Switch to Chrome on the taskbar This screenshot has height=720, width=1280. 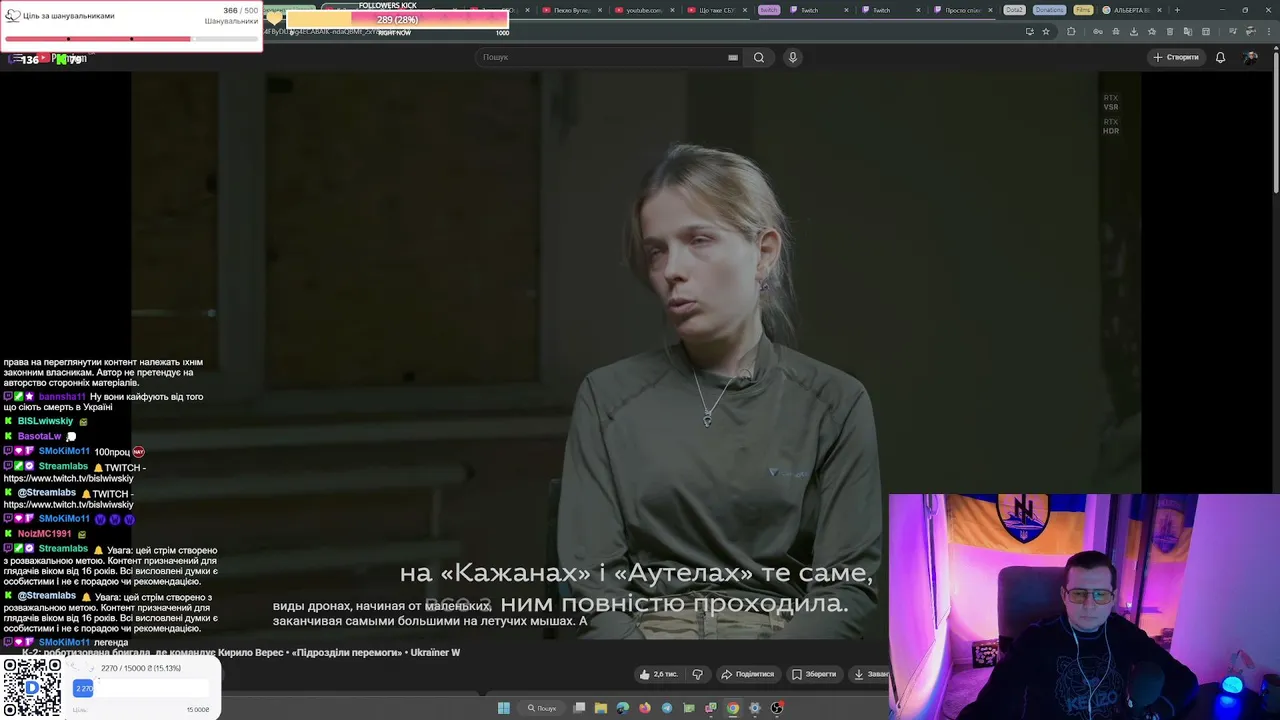[x=733, y=708]
